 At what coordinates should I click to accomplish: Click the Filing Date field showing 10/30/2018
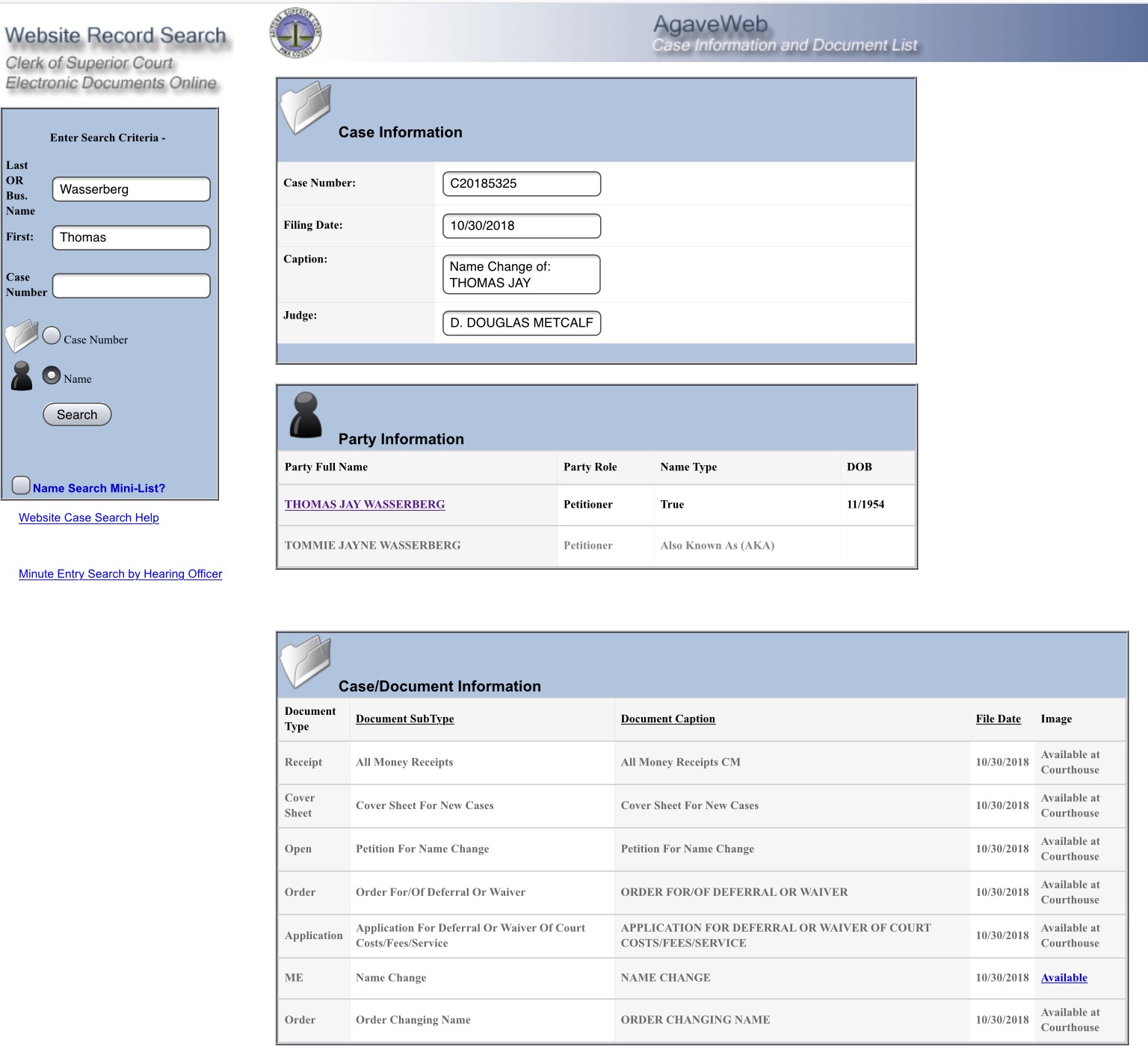522,226
